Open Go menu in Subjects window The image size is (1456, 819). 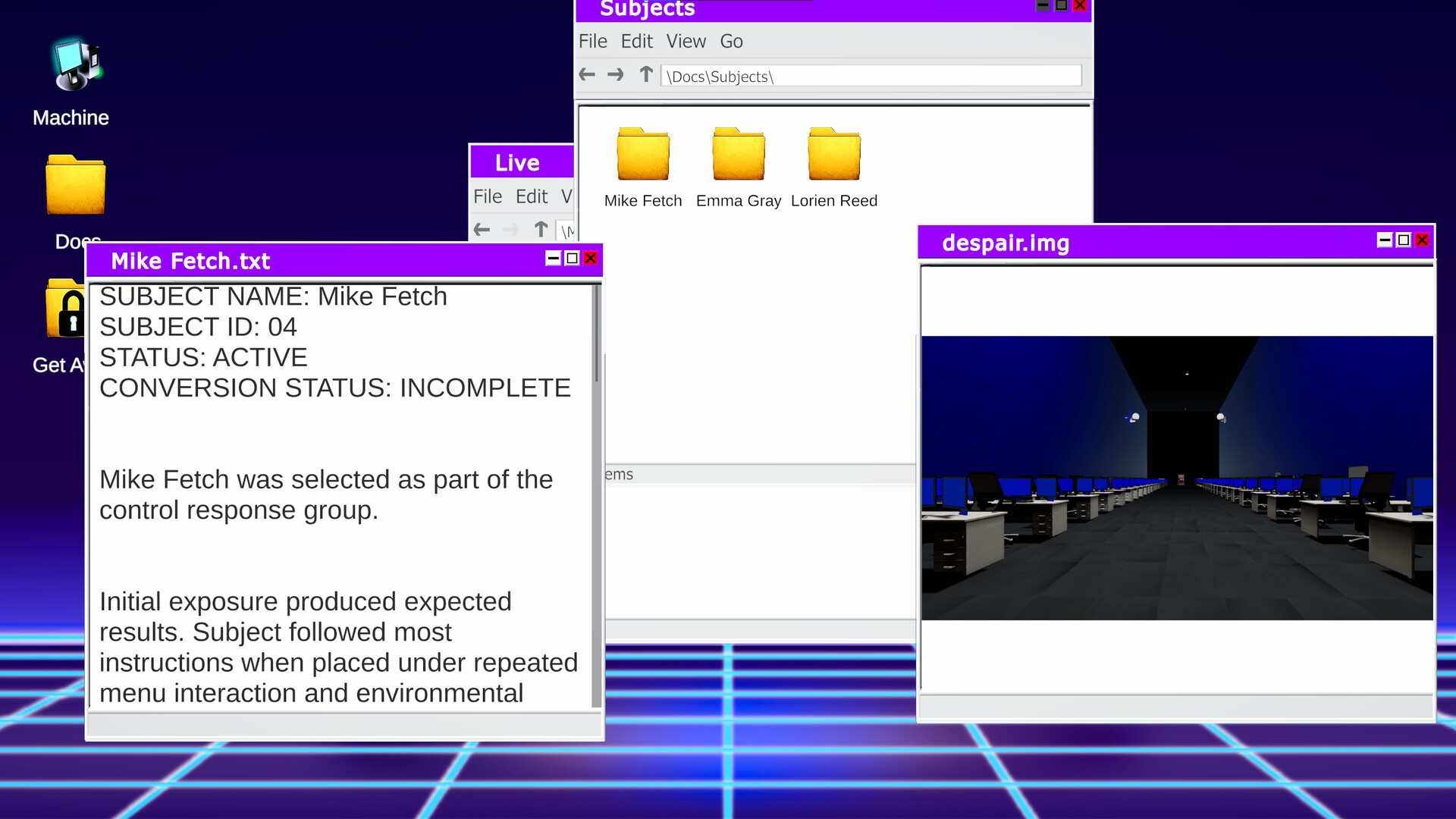732,42
